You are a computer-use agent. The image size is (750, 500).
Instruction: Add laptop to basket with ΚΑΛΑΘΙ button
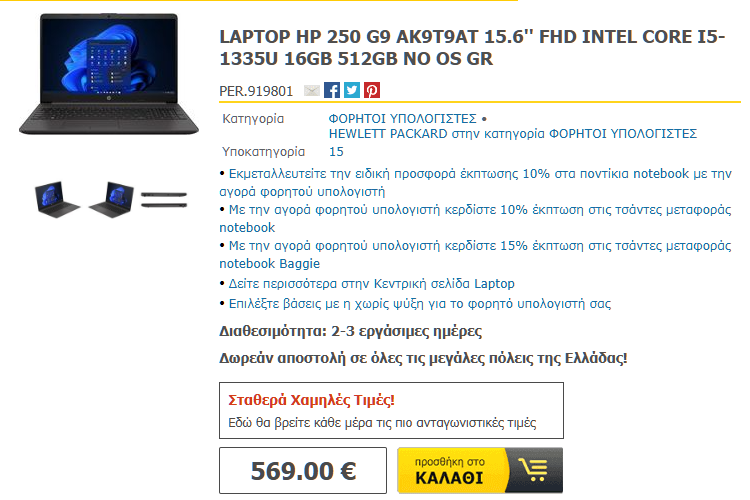480,470
